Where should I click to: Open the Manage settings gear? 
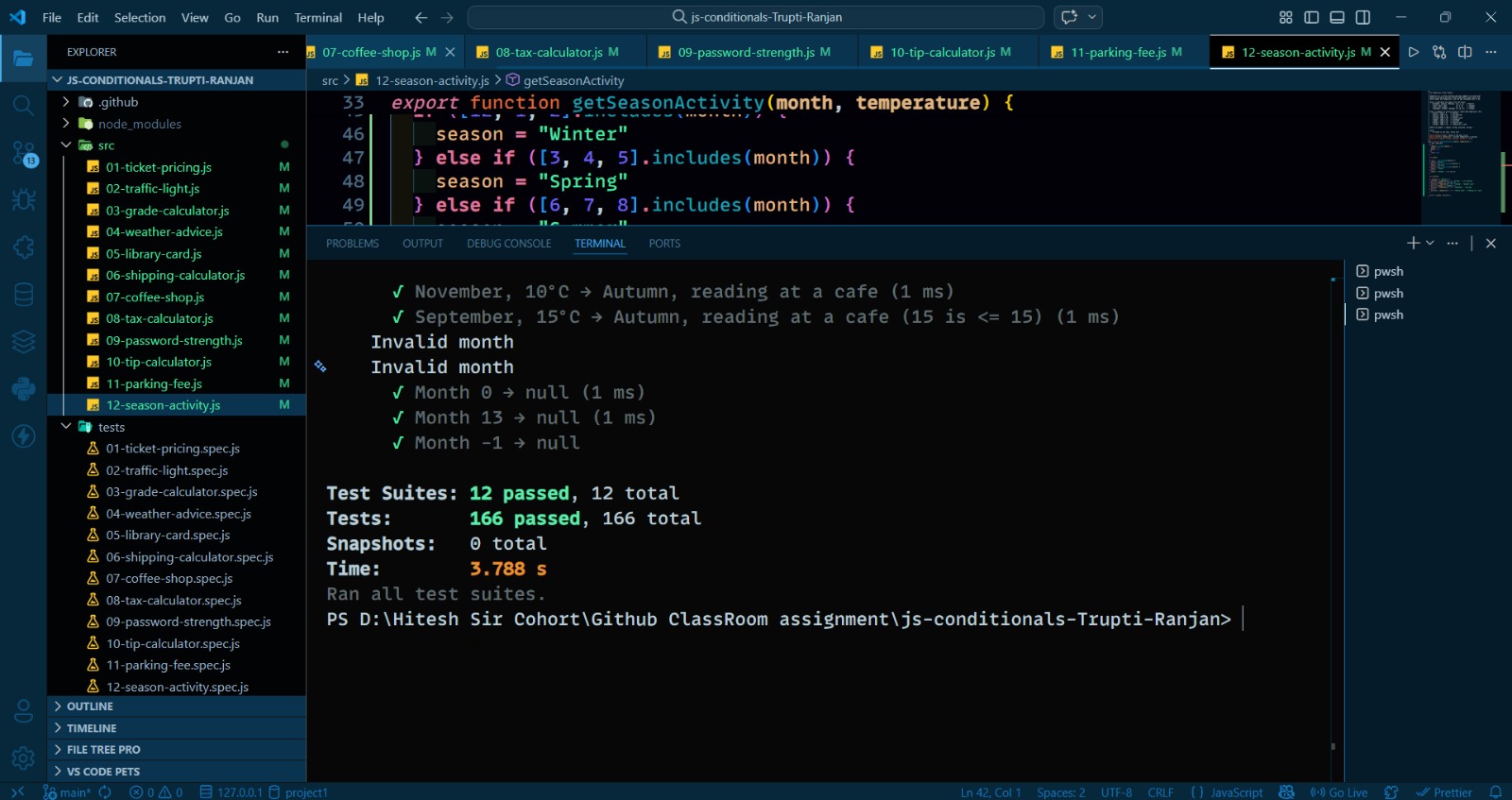click(x=24, y=757)
